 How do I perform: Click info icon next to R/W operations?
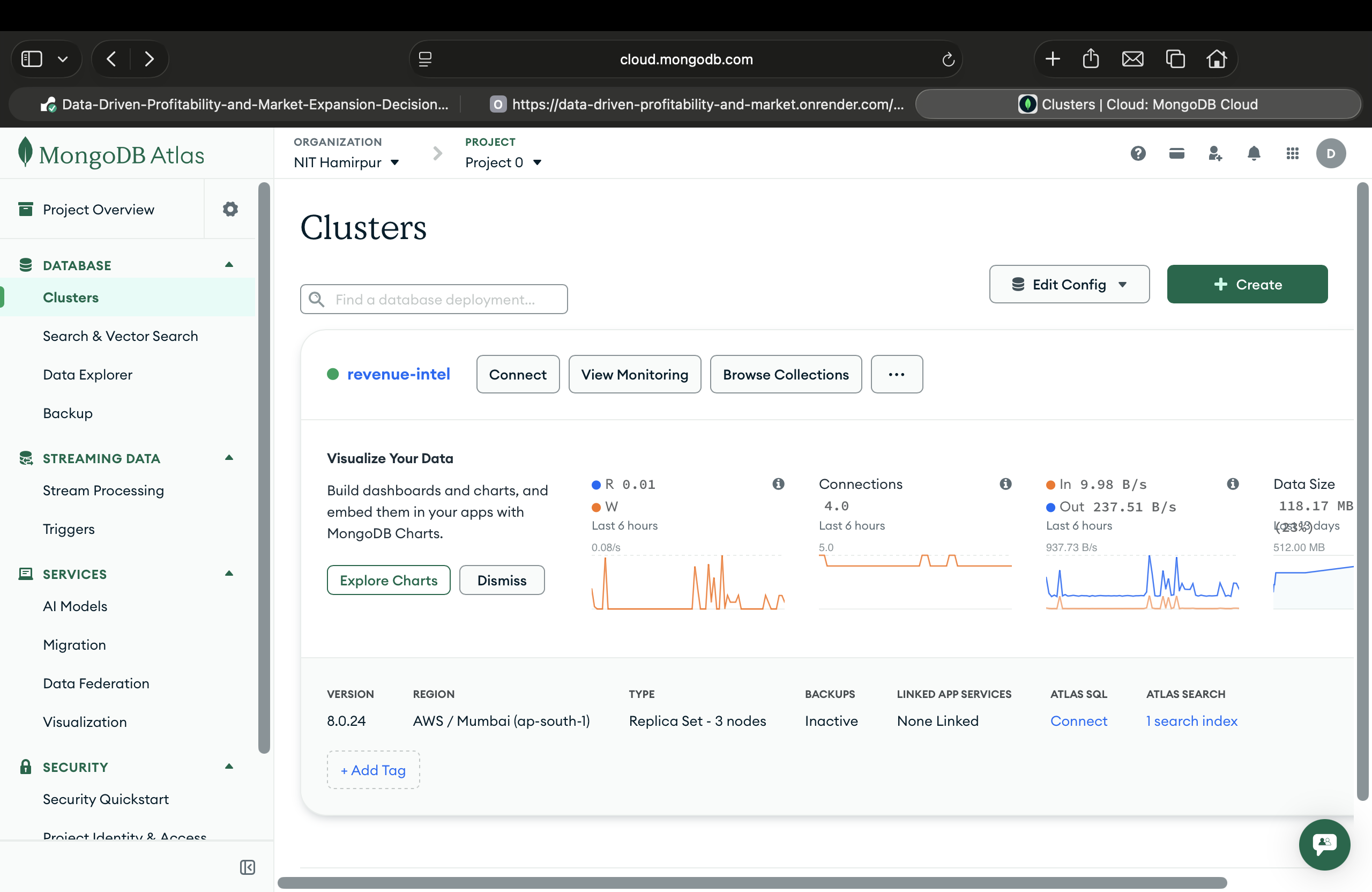(x=778, y=484)
